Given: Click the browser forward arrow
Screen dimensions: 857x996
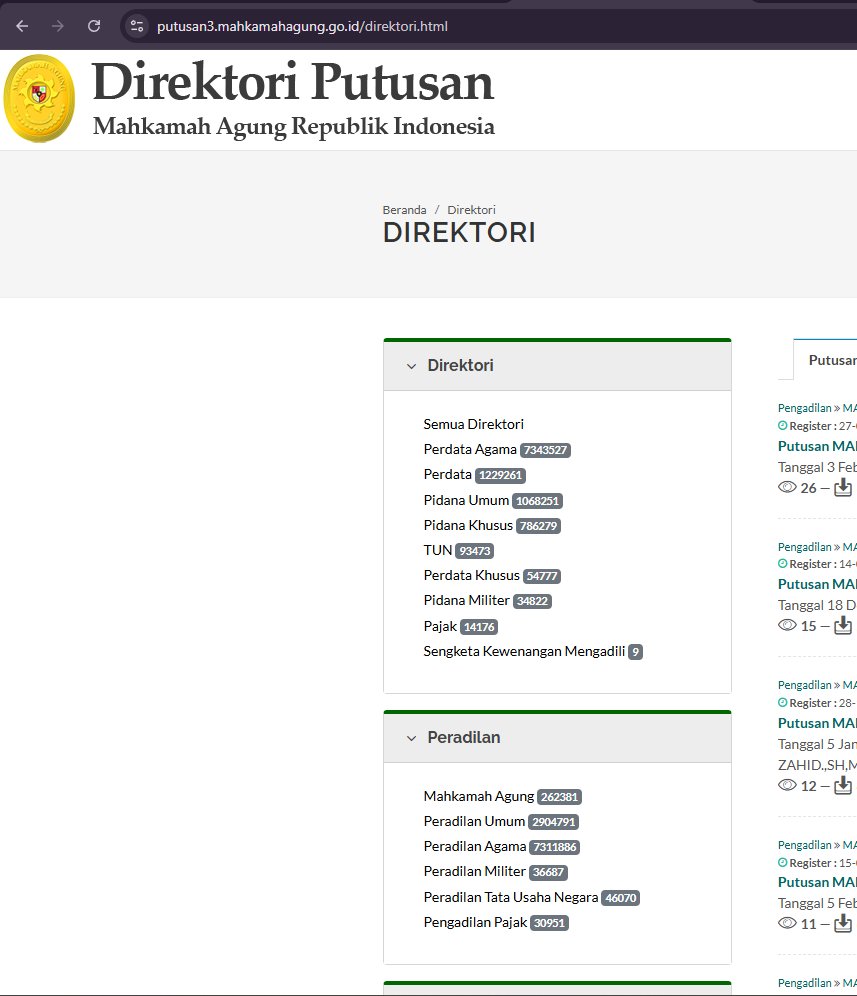Looking at the screenshot, I should (58, 26).
